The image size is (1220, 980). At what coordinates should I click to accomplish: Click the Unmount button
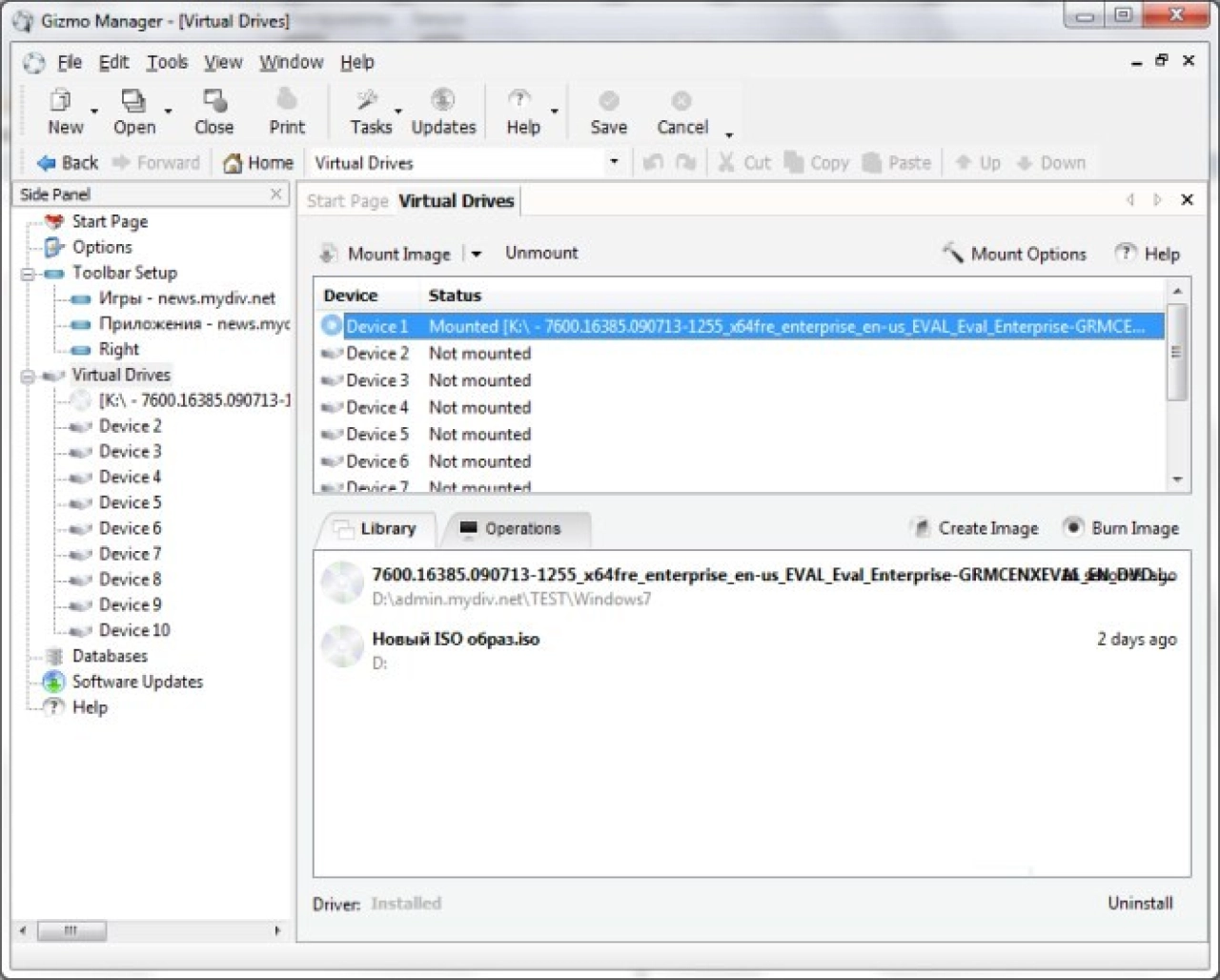tap(541, 253)
